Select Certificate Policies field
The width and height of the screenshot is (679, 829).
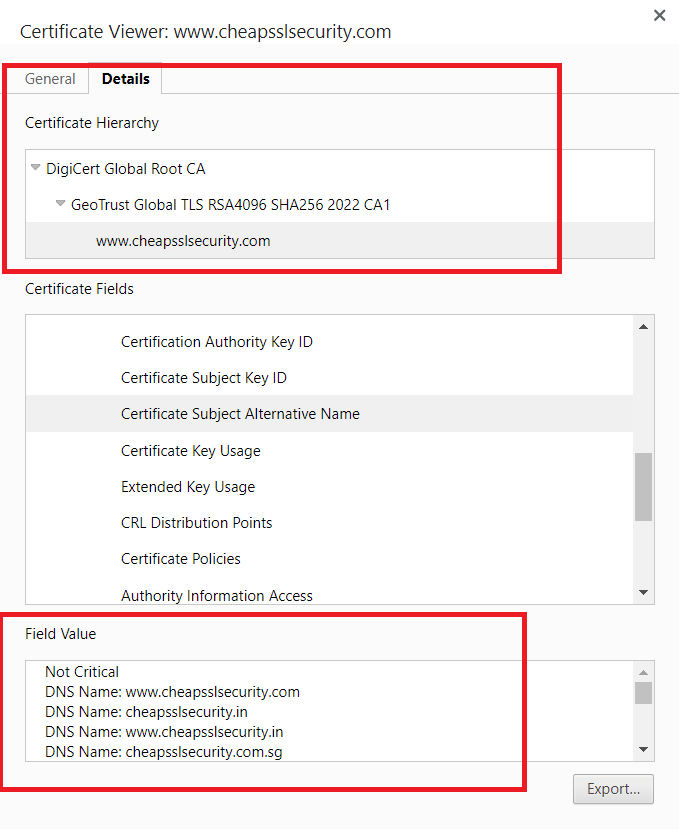click(x=329, y=559)
